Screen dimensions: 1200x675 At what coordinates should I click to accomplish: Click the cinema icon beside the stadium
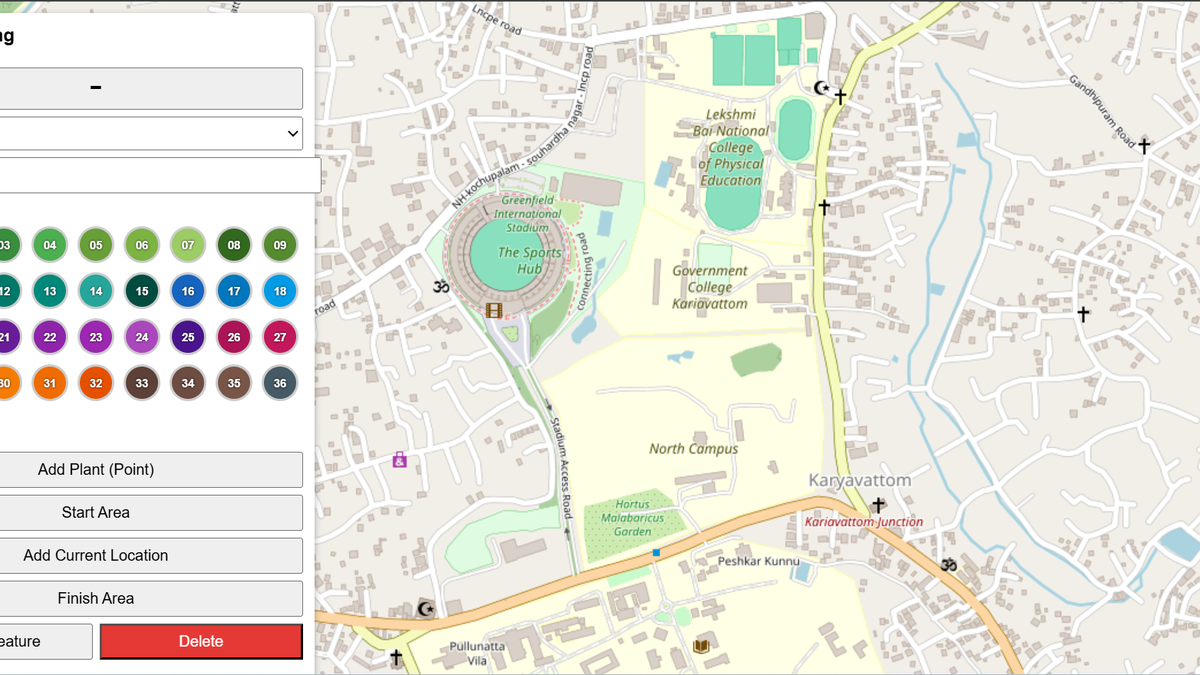493,310
